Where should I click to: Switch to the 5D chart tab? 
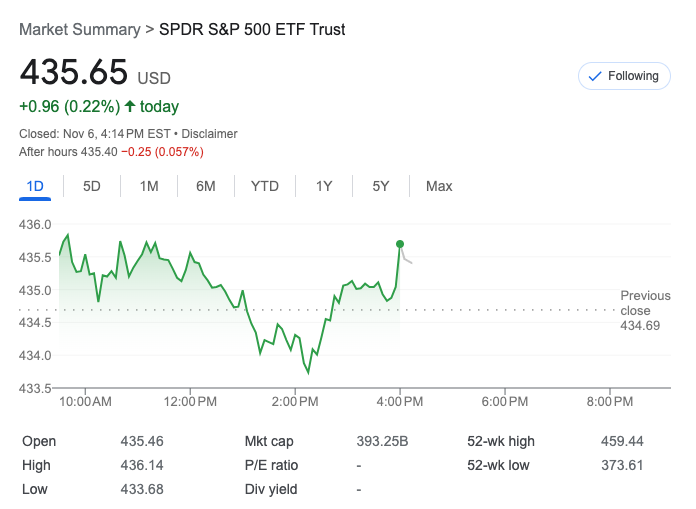92,186
